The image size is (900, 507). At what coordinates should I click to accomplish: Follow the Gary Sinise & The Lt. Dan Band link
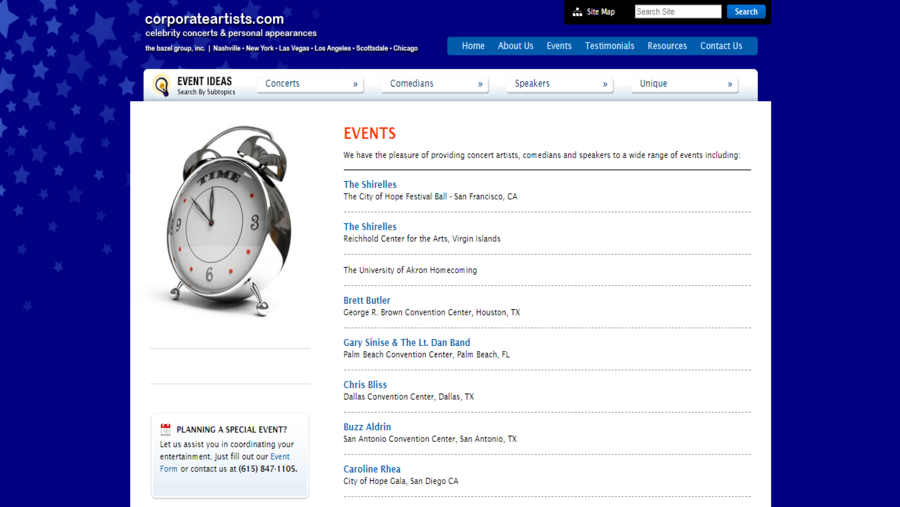pos(406,342)
